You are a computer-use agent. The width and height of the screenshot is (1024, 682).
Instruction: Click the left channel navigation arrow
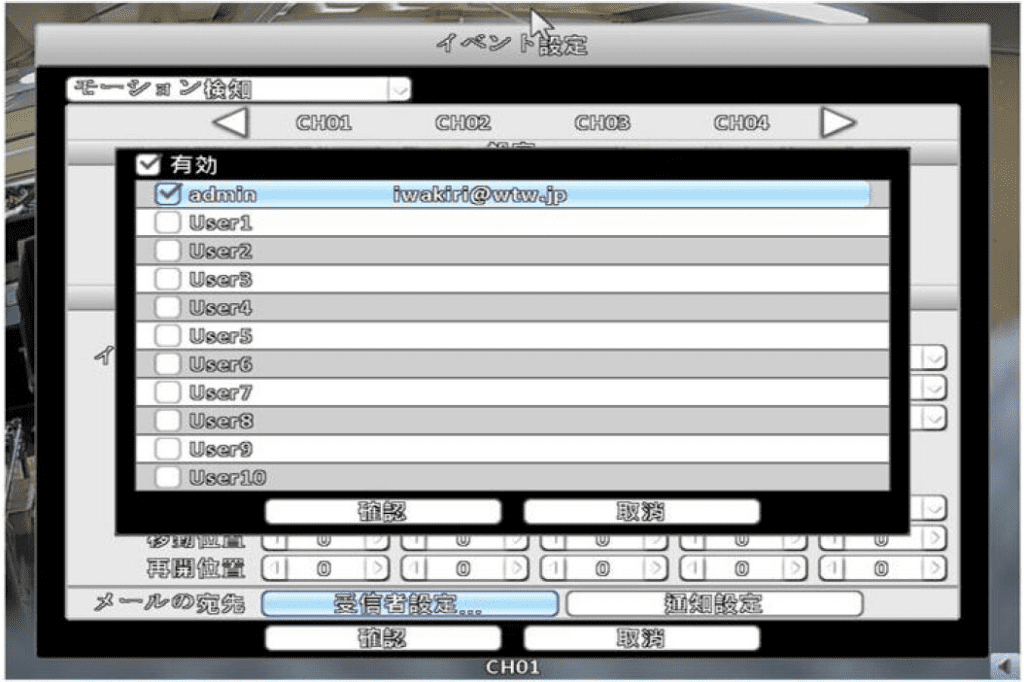(x=232, y=124)
